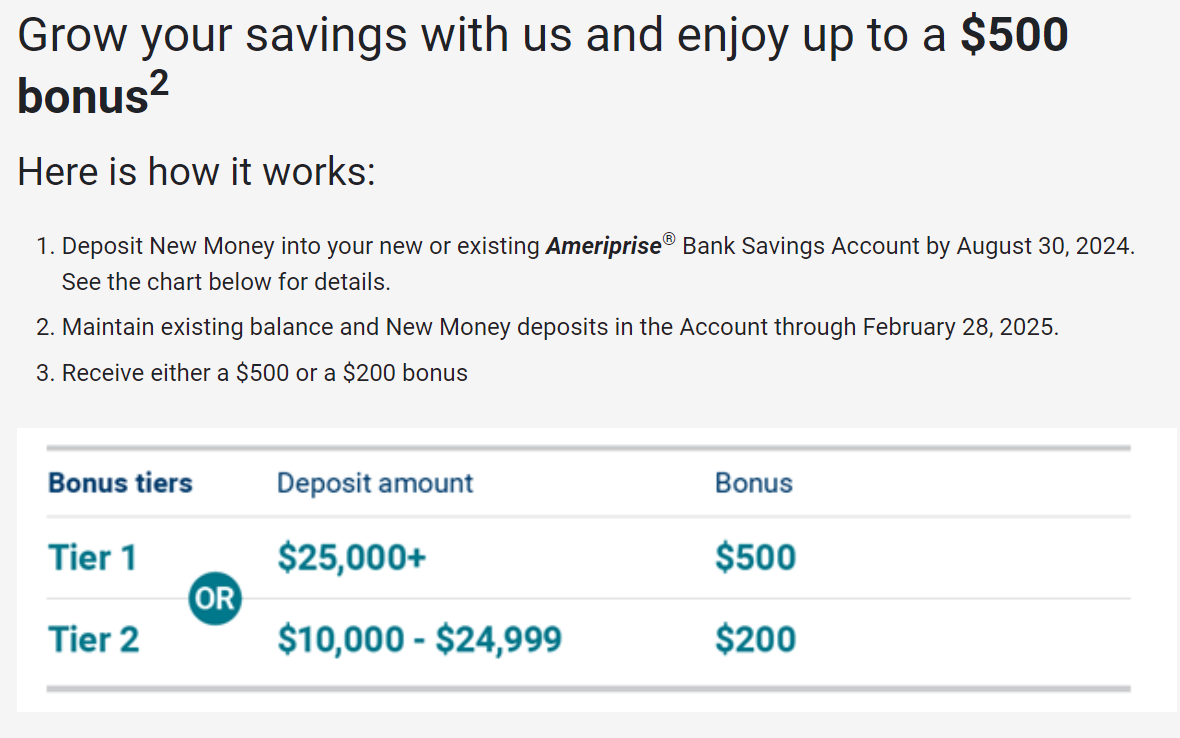This screenshot has width=1180, height=738.
Task: Click the registered trademark symbol after Ameriprise
Action: [x=669, y=239]
